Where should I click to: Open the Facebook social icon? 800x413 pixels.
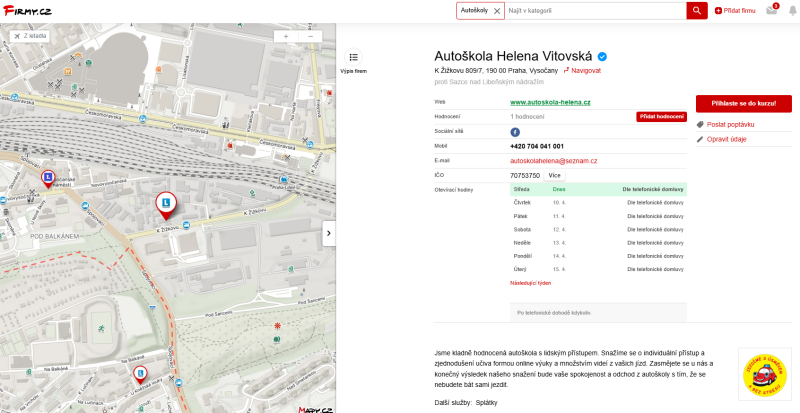point(515,132)
